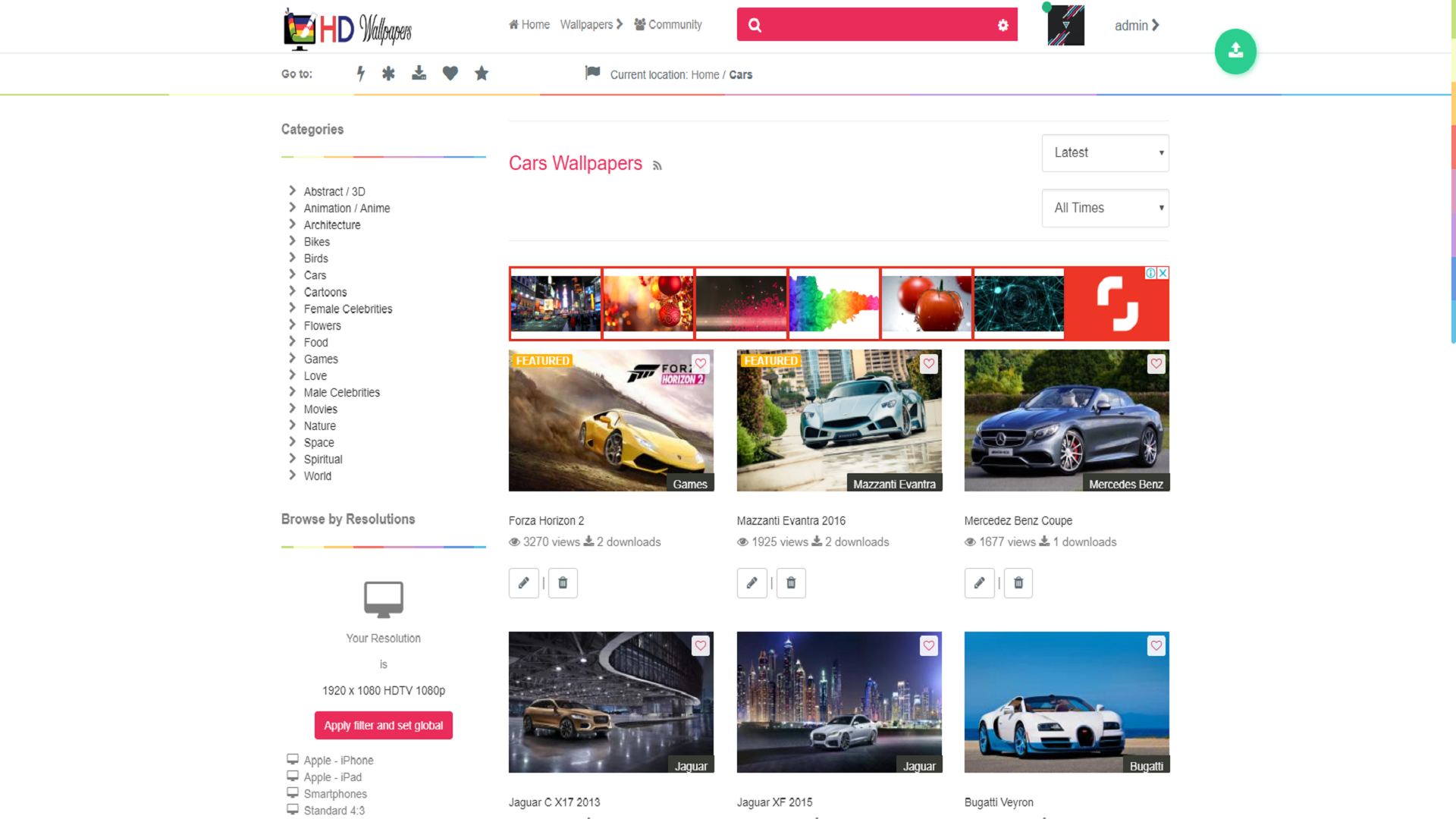Viewport: 1456px width, 819px height.
Task: Open the Jaguar XF 2015 thumbnail
Action: [839, 702]
